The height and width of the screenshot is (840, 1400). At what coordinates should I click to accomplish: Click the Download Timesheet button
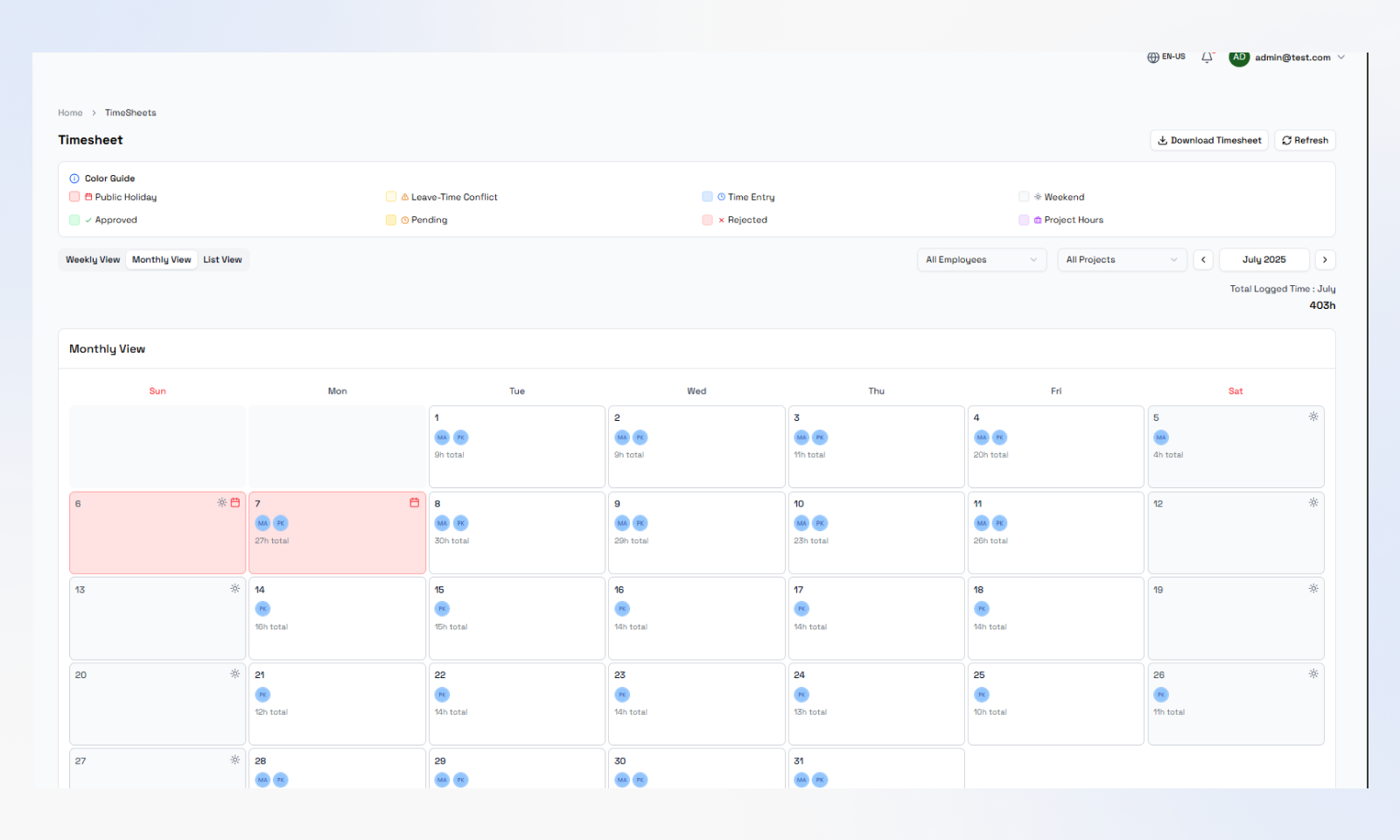point(1208,140)
